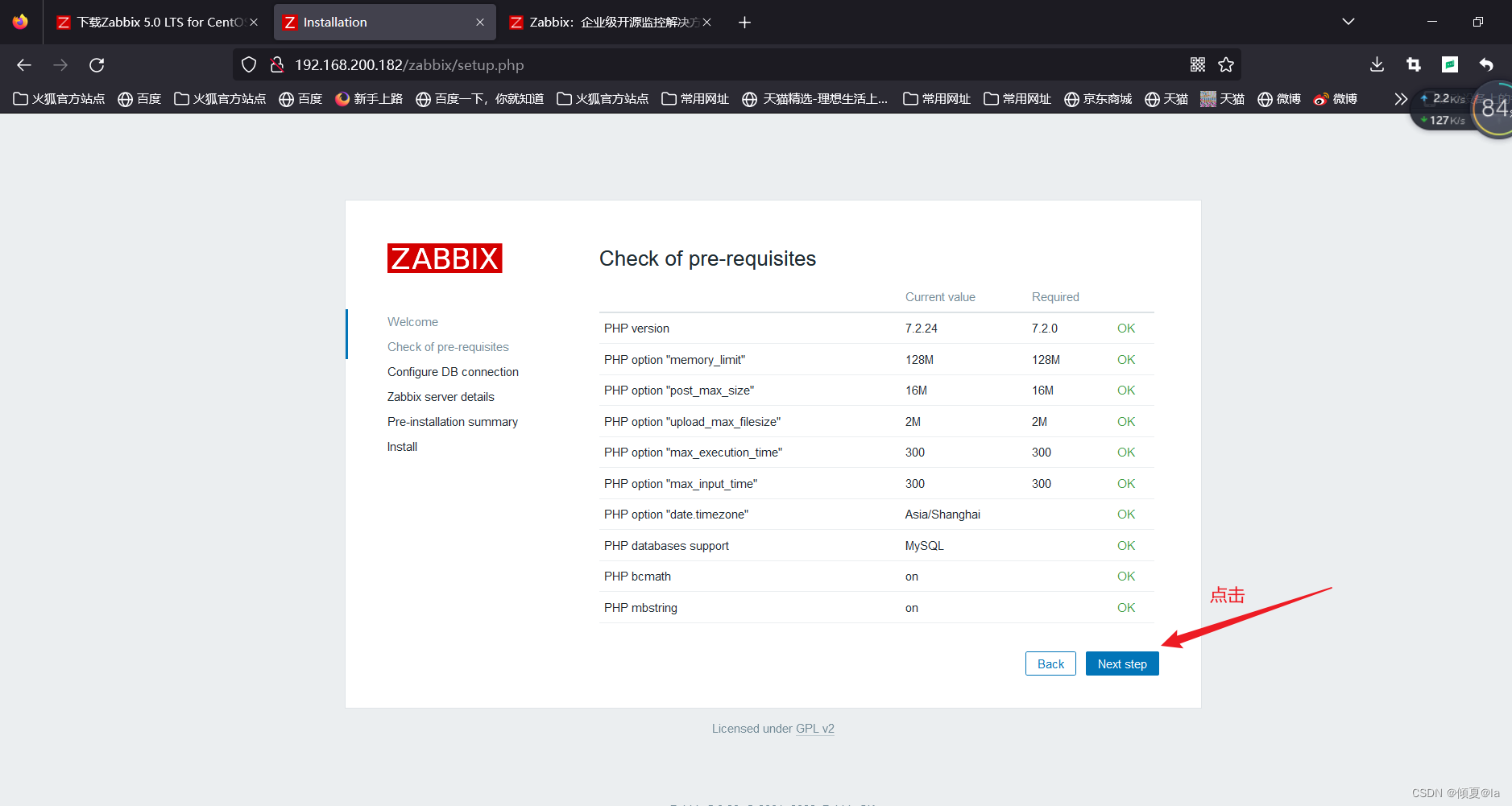Click Configure DB connection in sidebar
Image resolution: width=1512 pixels, height=806 pixels.
coord(453,372)
